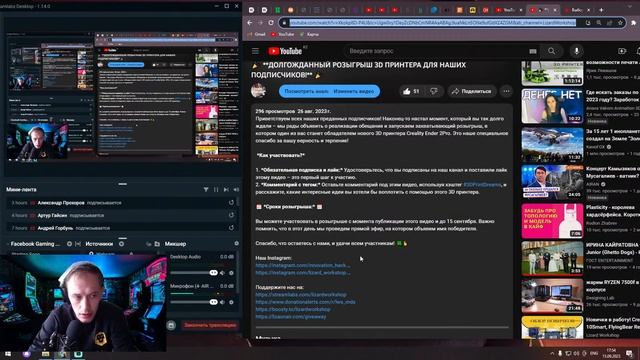Image resolution: width=640 pixels, height=360 pixels.
Task: Click the Поделиться share button
Action: coord(472,91)
